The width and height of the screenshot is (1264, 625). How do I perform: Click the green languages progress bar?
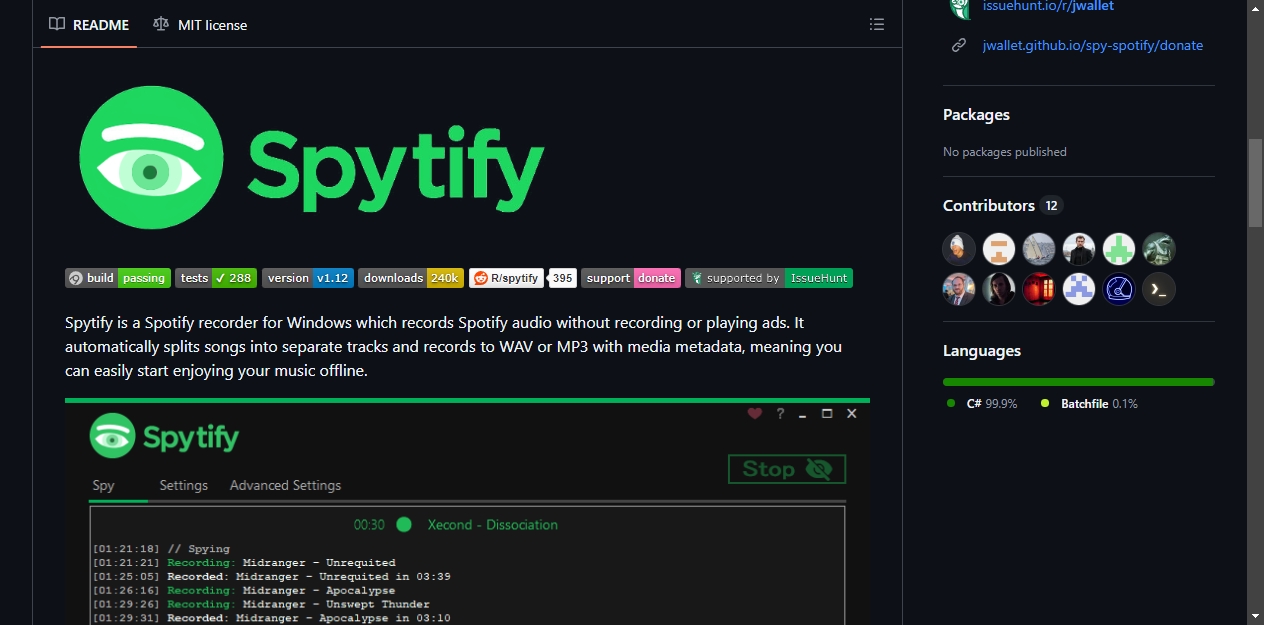tap(1078, 382)
